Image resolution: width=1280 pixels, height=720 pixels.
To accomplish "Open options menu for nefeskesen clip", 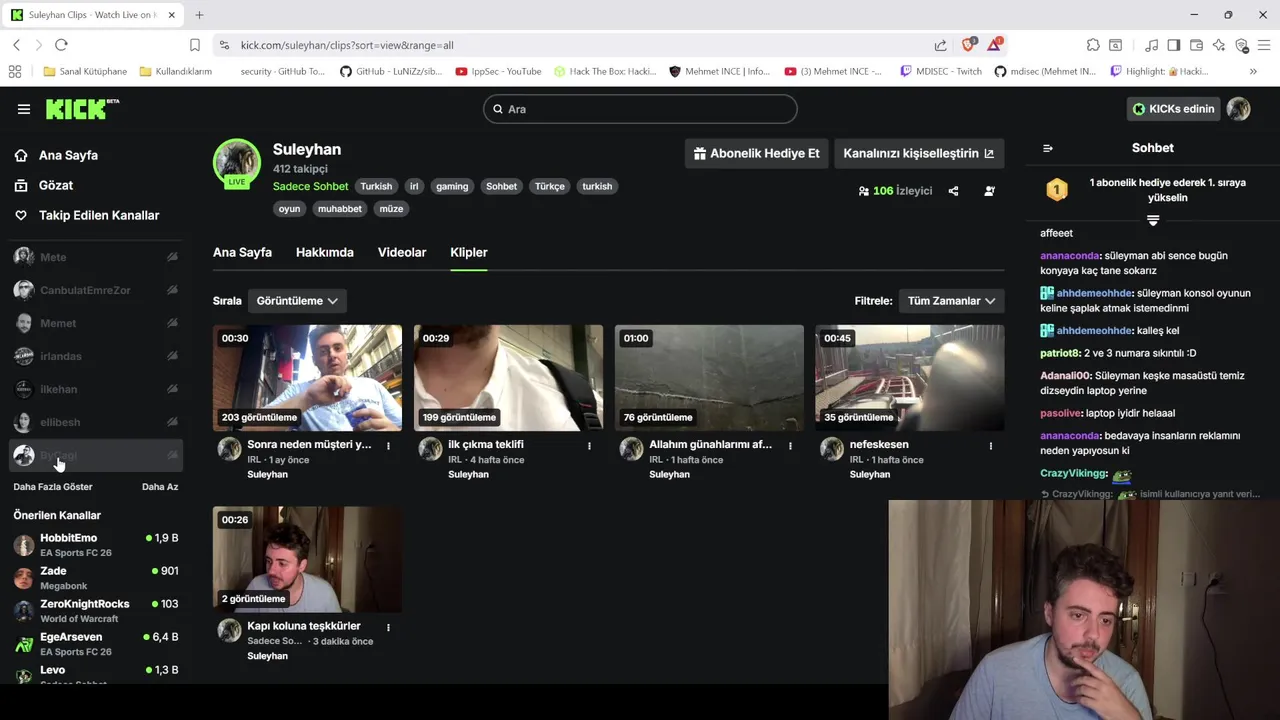I will pyautogui.click(x=991, y=446).
